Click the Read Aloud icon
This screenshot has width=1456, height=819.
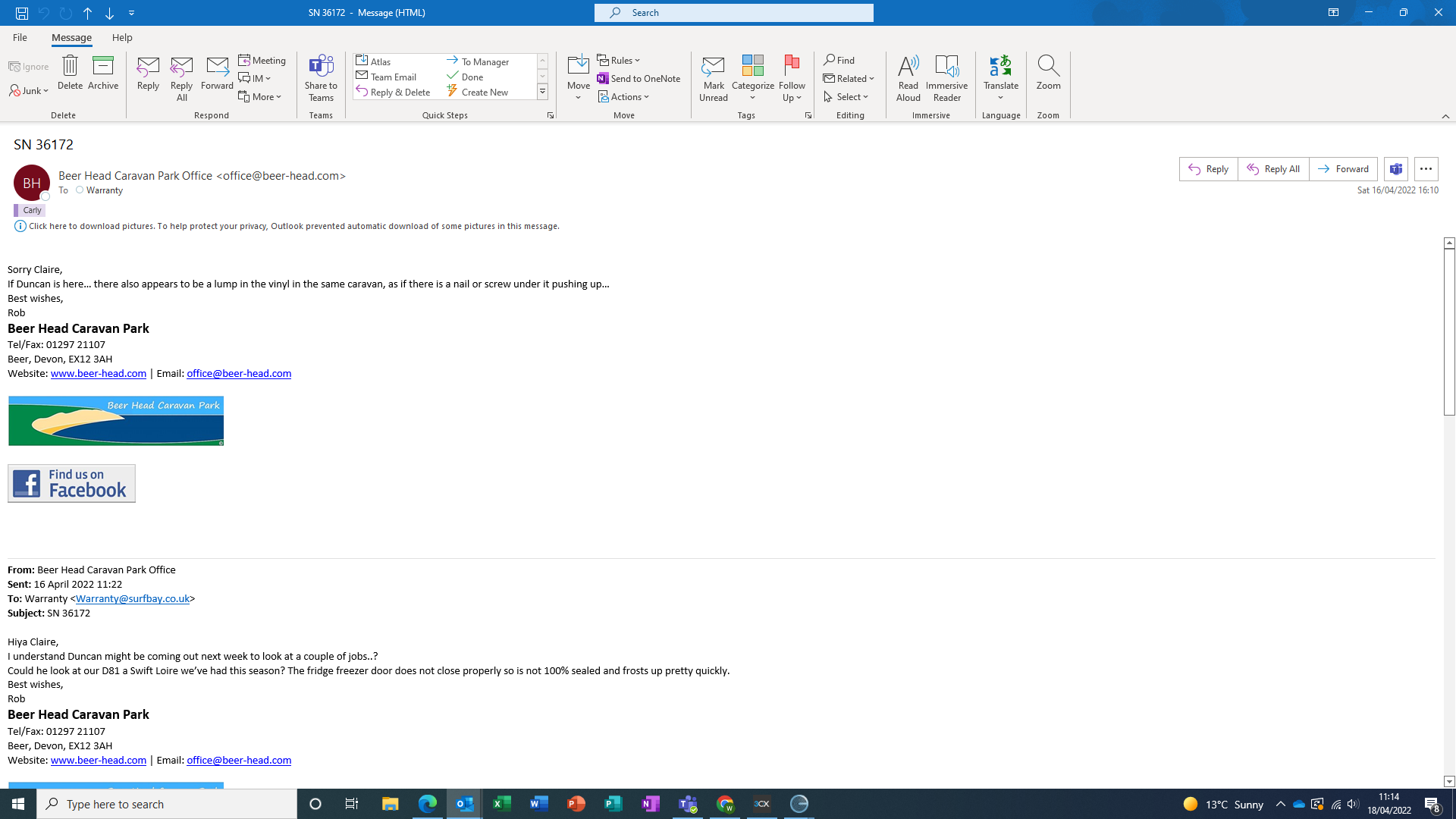pyautogui.click(x=908, y=77)
